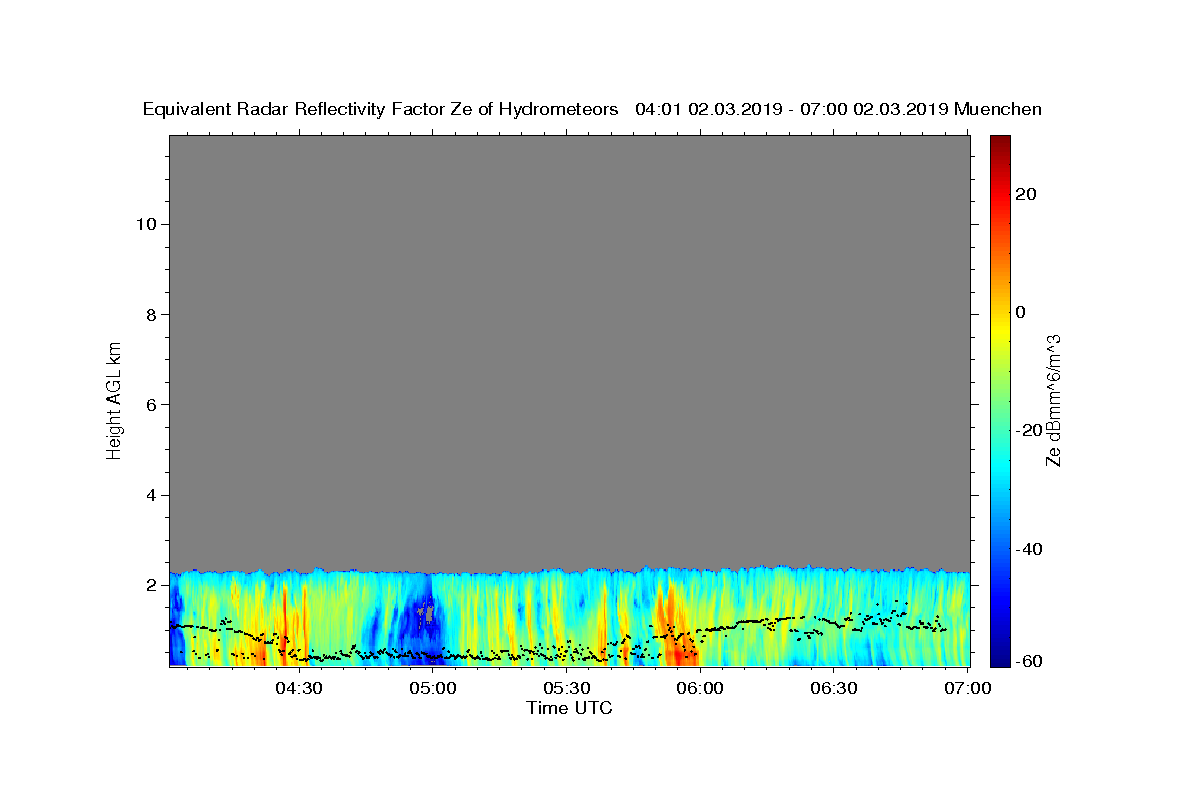The height and width of the screenshot is (800, 1200).
Task: Click the 04:30 time tick label
Action: click(x=299, y=688)
